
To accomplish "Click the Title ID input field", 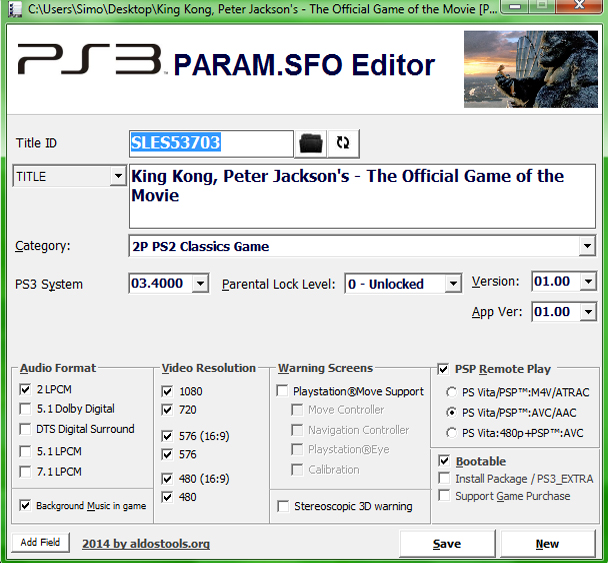I will (x=211, y=143).
